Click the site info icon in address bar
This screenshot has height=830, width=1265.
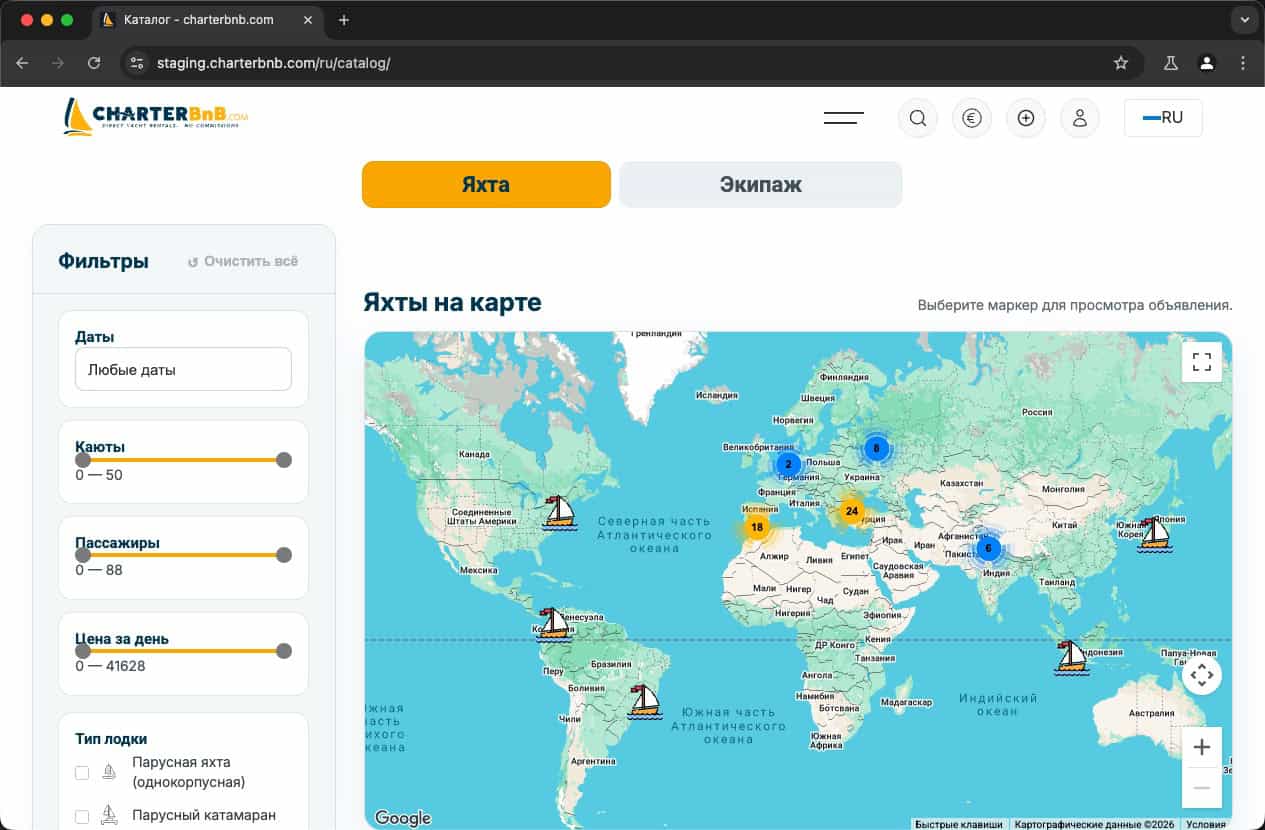138,63
